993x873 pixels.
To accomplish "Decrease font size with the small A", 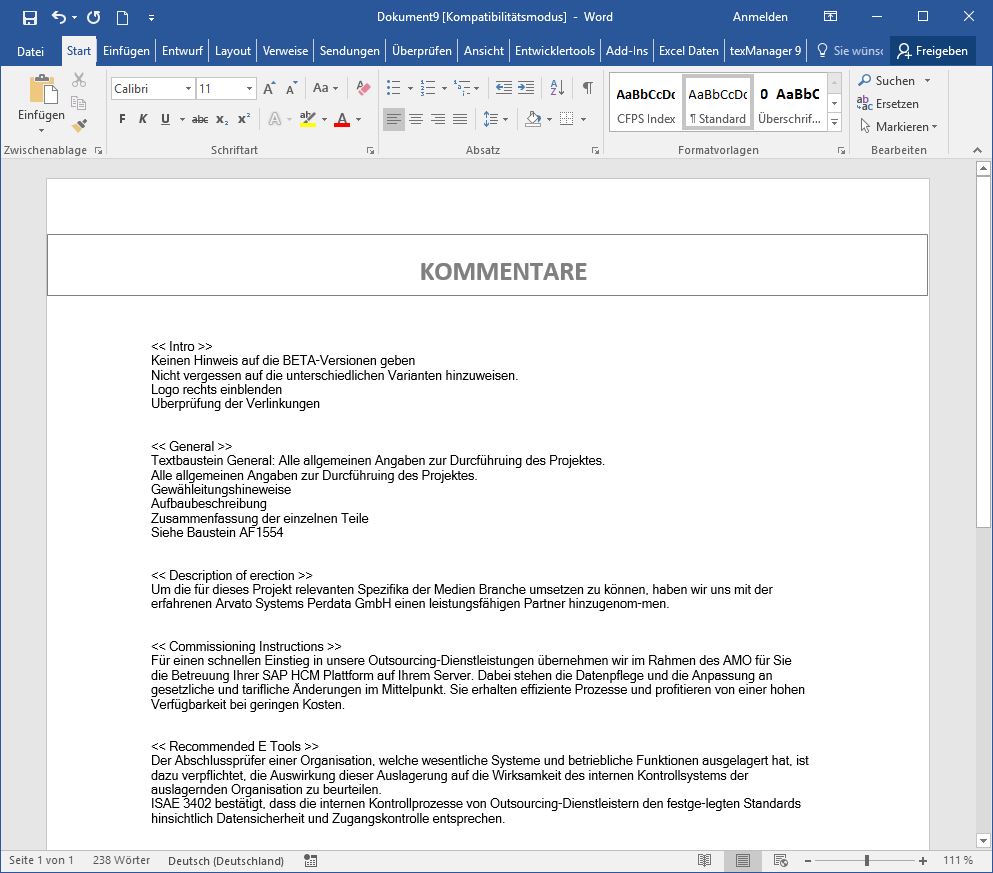I will (291, 89).
